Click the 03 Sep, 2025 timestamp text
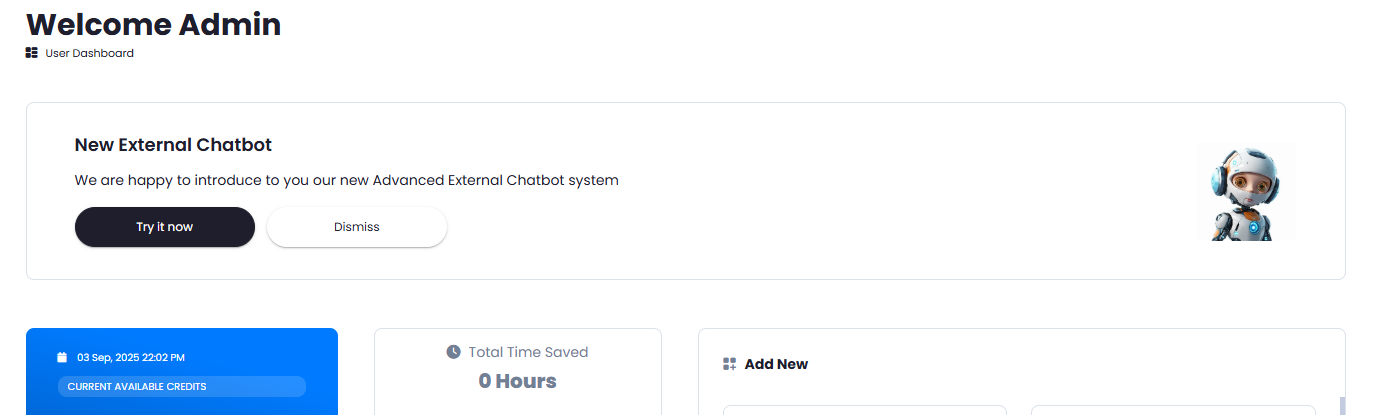The height and width of the screenshot is (415, 1378). pos(131,357)
